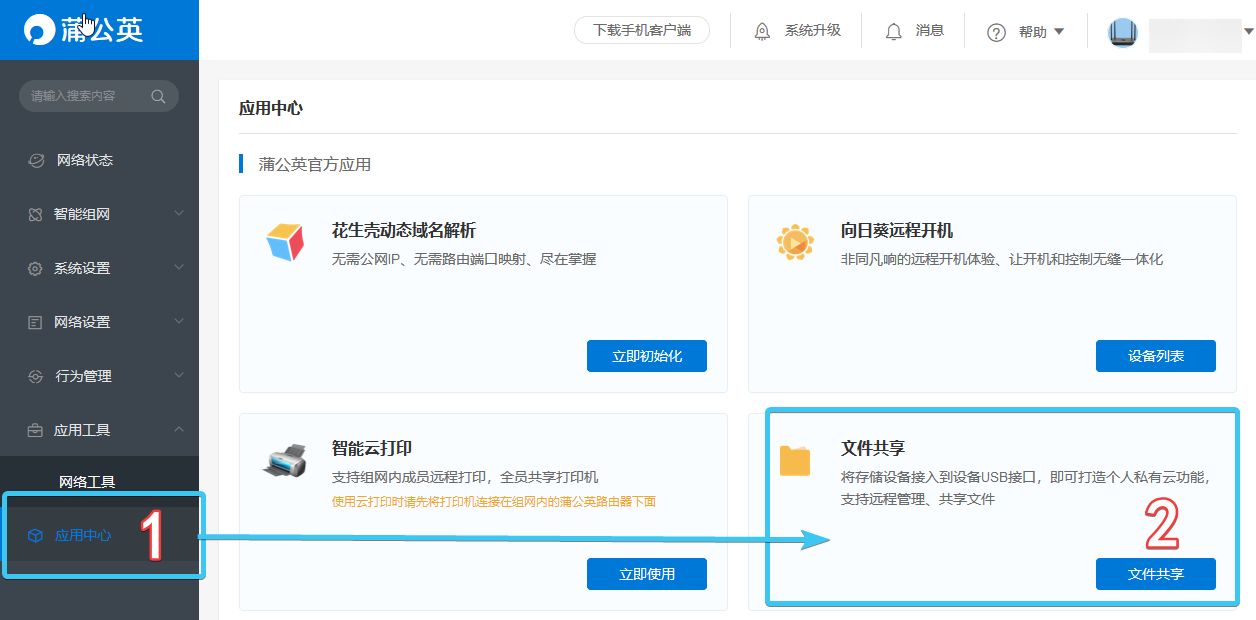Select 网络工具 submenu item
Screen dimensions: 1256x620
pos(87,482)
